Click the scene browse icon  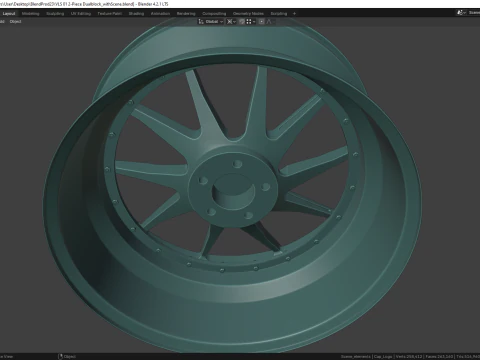tap(461, 13)
